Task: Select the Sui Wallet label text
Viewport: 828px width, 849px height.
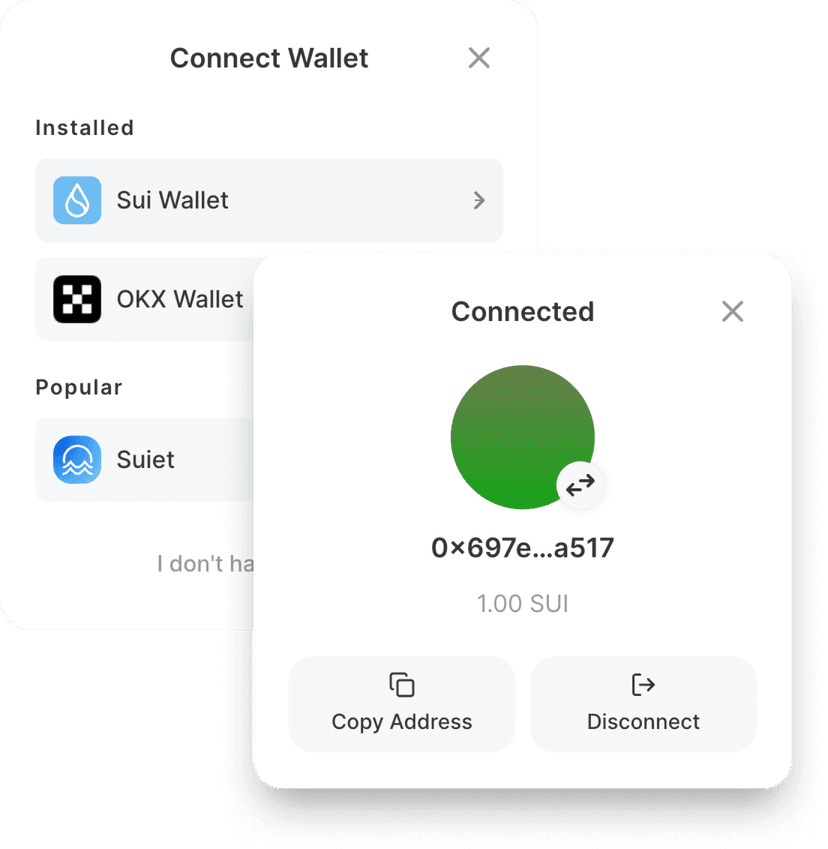Action: click(x=172, y=200)
